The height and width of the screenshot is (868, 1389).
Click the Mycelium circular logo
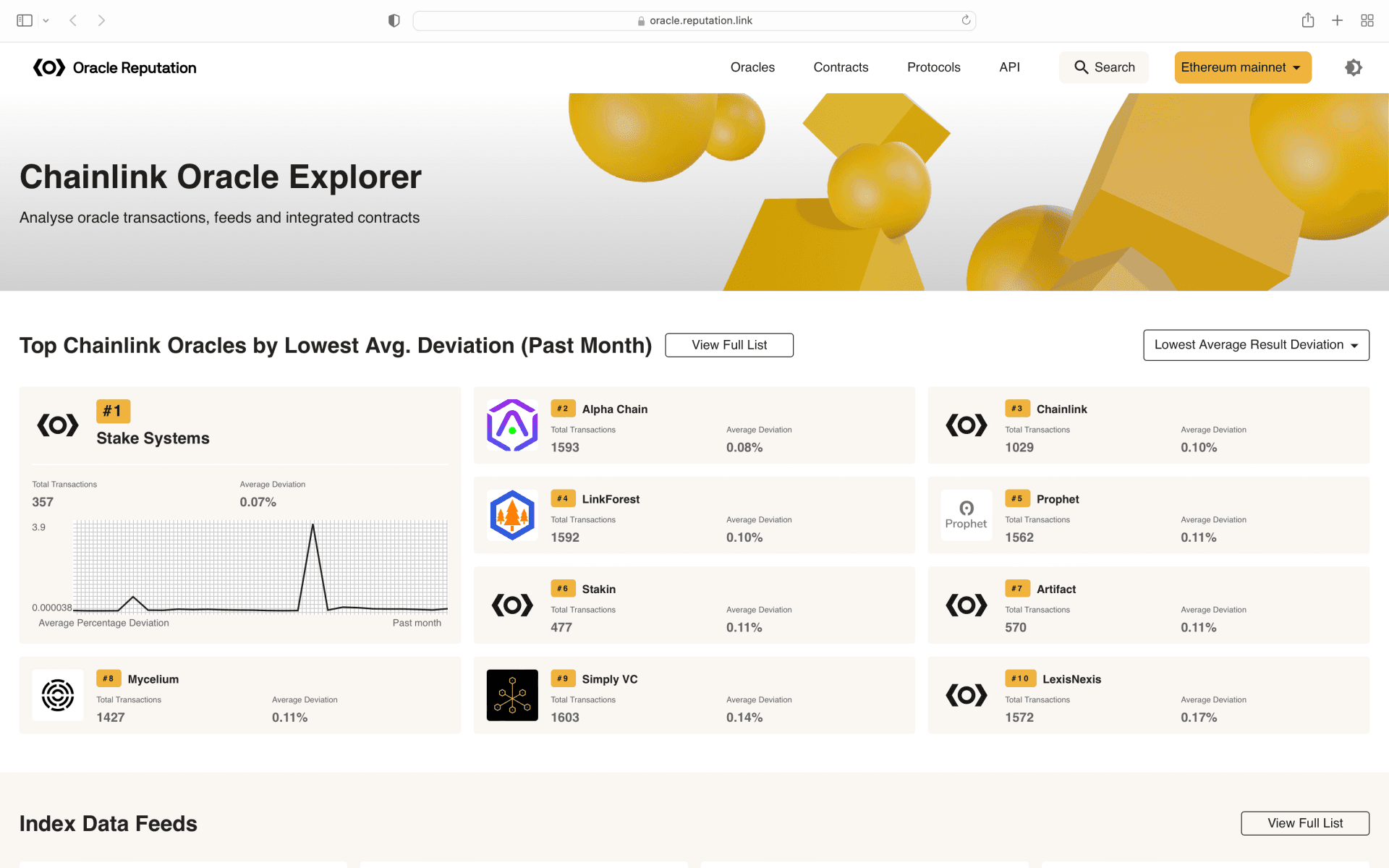click(x=58, y=695)
